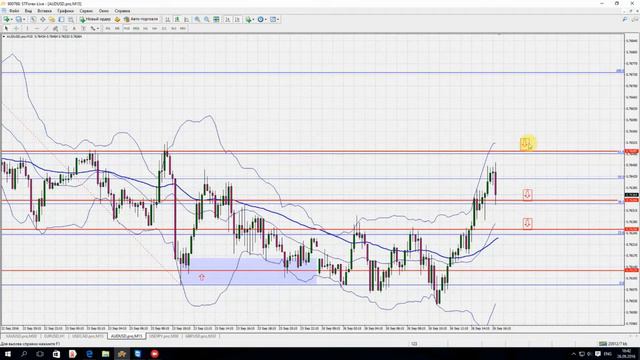Switch timeframe to W1

[173, 28]
